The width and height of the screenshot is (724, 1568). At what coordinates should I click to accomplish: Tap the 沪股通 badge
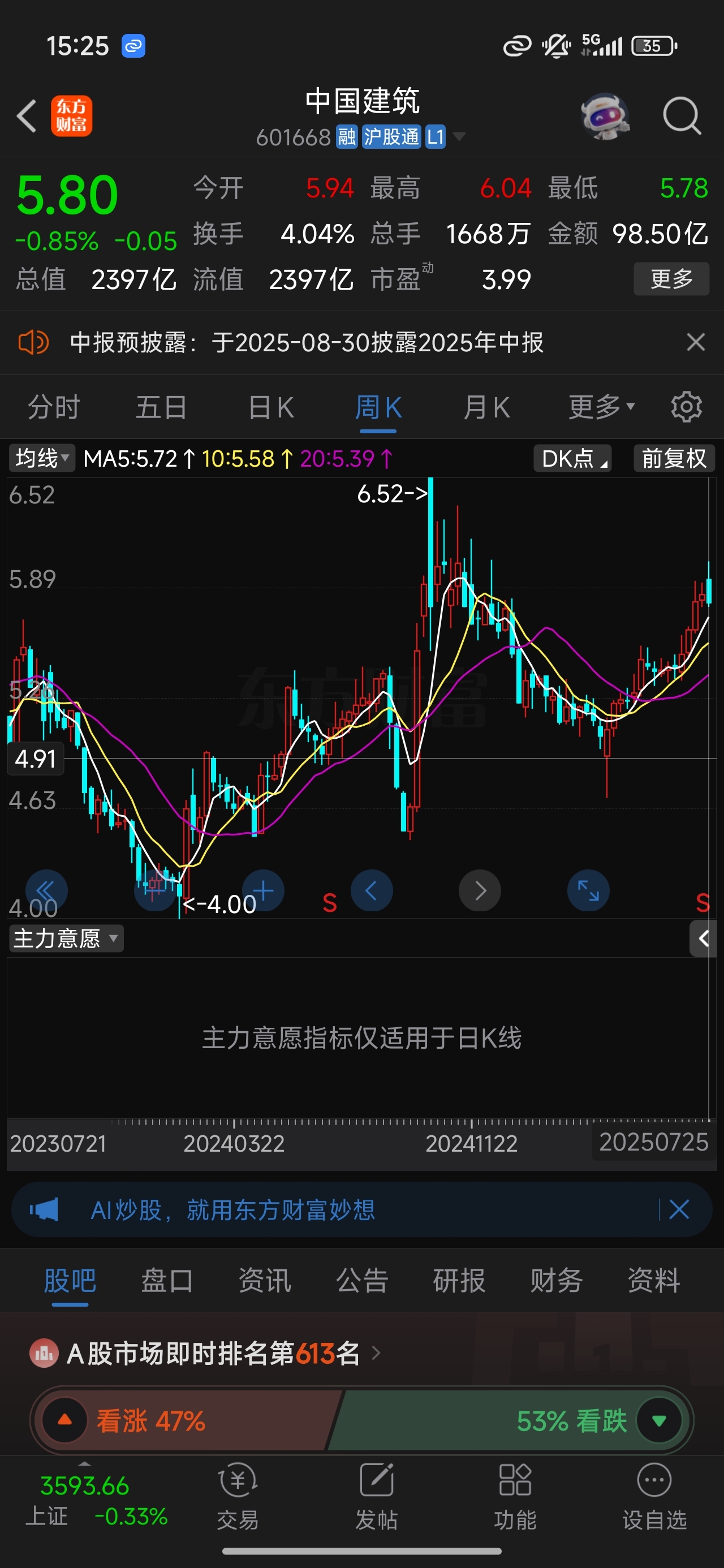click(391, 137)
